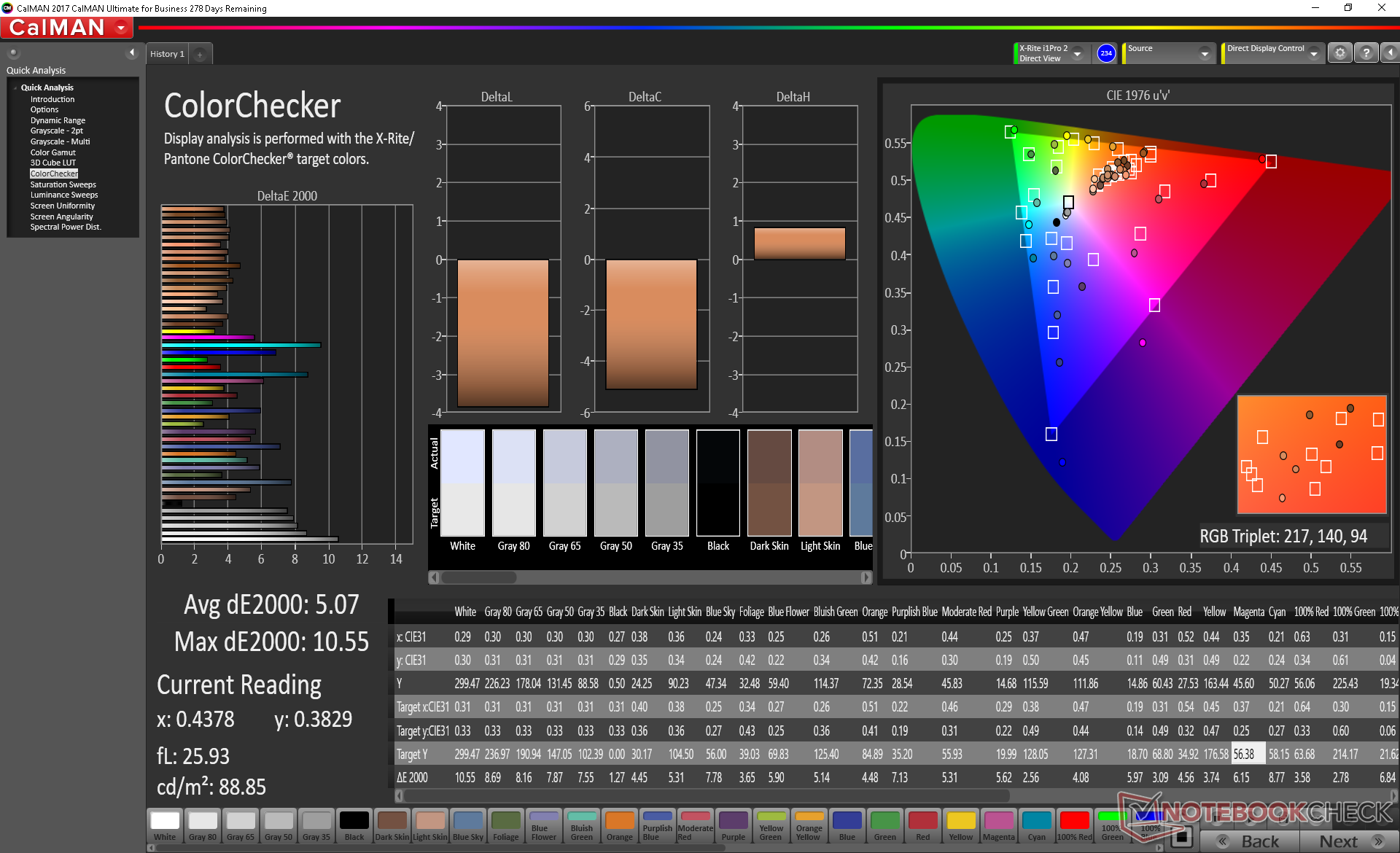Click the highlighted Target Y 56.38 cell
The width and height of the screenshot is (1400, 853).
pos(1248,755)
